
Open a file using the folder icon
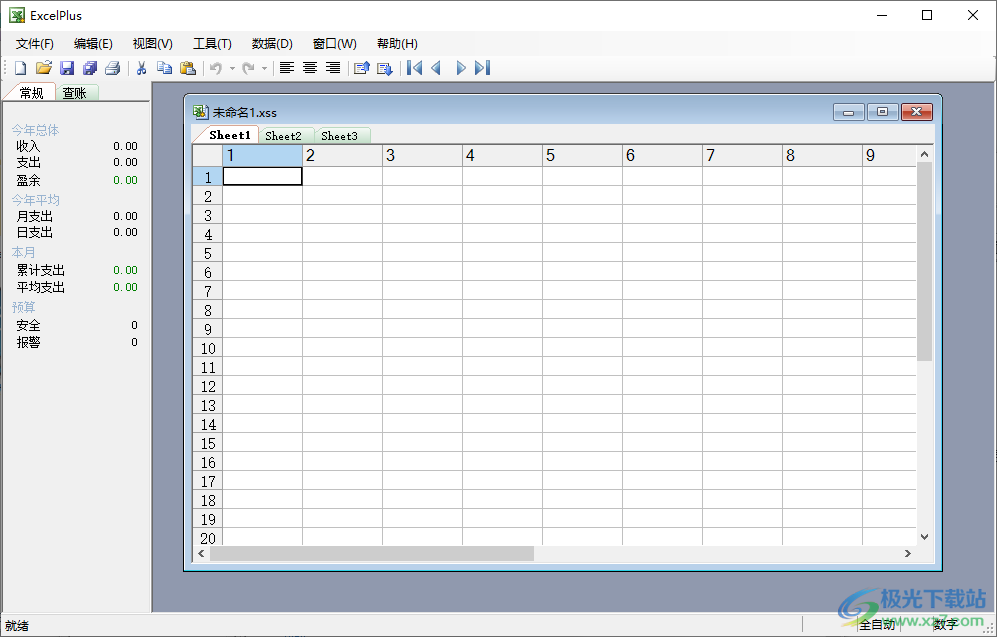43,68
